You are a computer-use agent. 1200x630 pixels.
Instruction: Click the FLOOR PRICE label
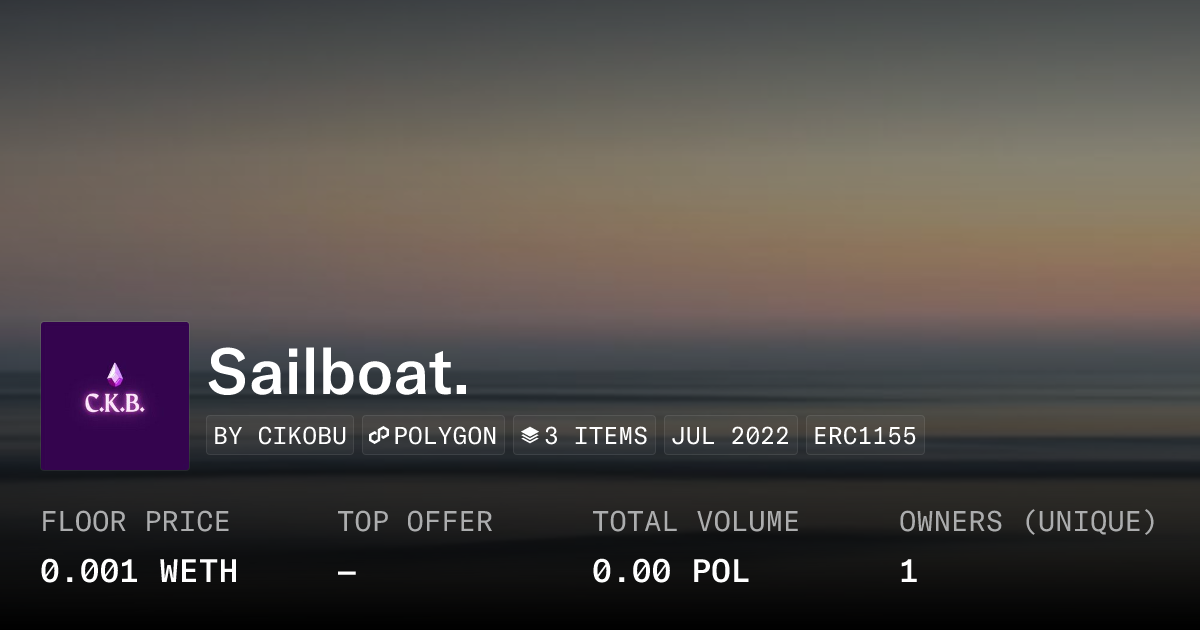pyautogui.click(x=135, y=522)
